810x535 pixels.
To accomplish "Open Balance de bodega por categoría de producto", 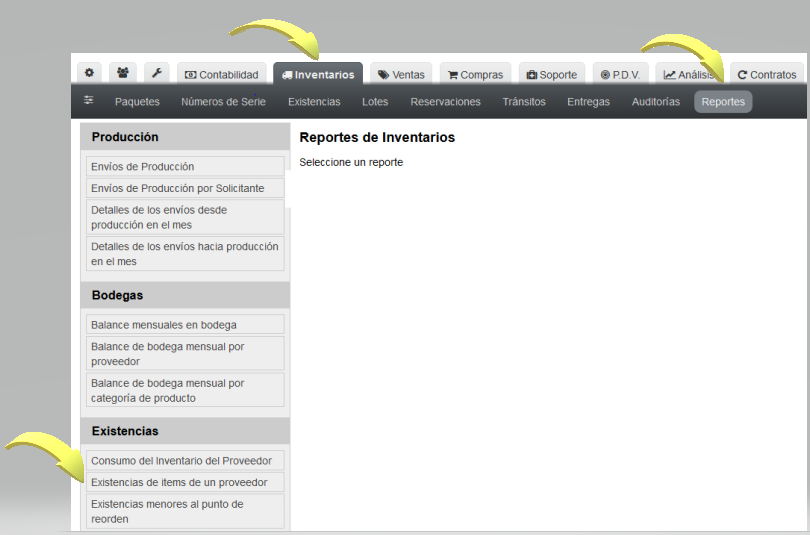I will [185, 390].
